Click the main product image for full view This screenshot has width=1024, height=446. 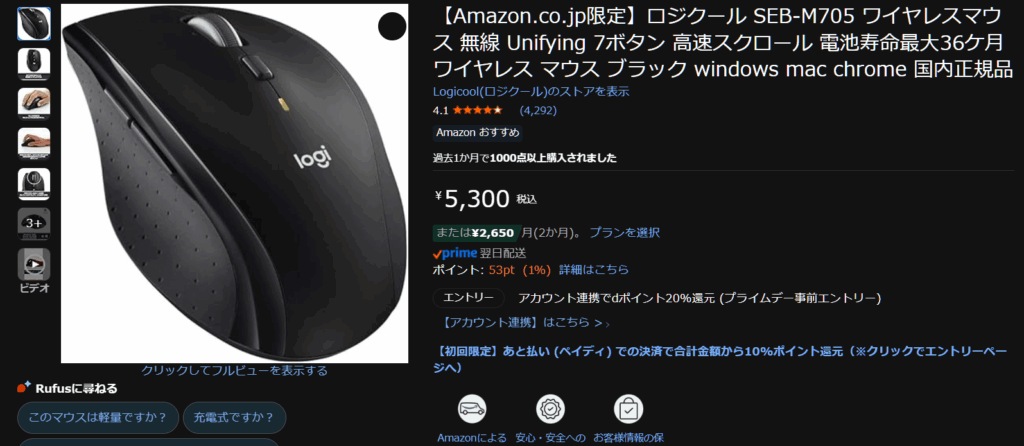pyautogui.click(x=234, y=183)
